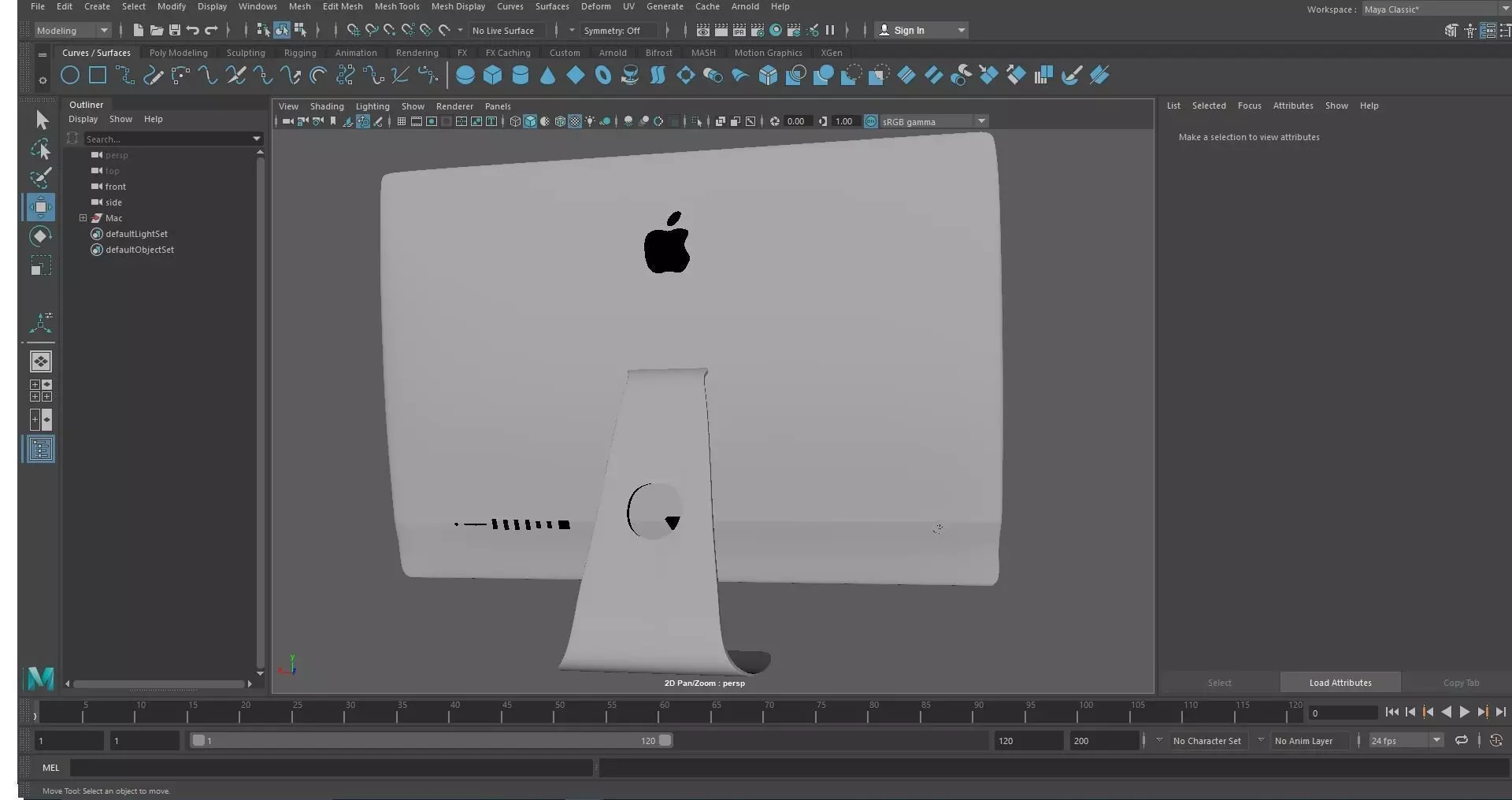Activate the Select tool arrow
Viewport: 1512px width, 800px height.
tap(42, 120)
